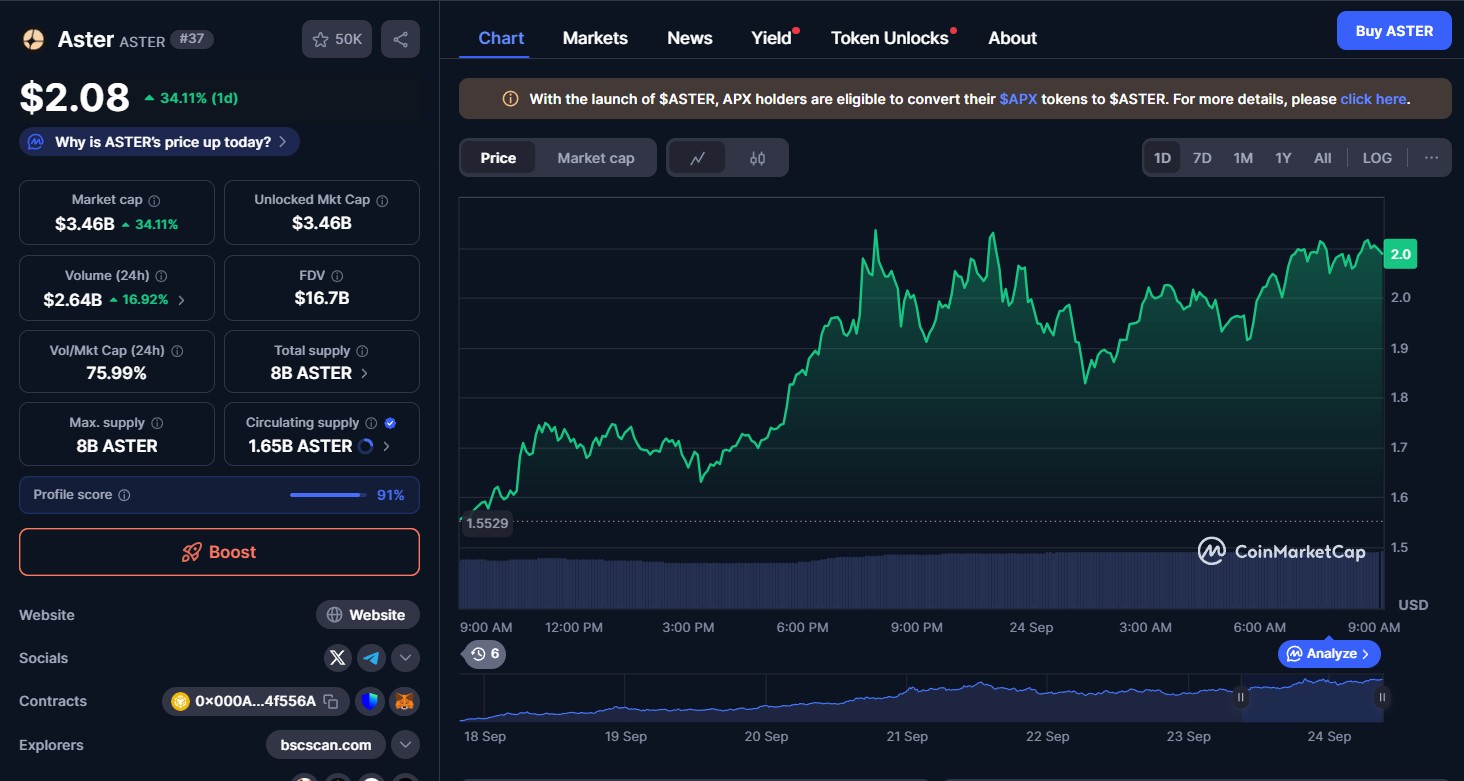Screen dimensions: 1464x781
Task: Open the Chart tab
Action: (x=501, y=38)
